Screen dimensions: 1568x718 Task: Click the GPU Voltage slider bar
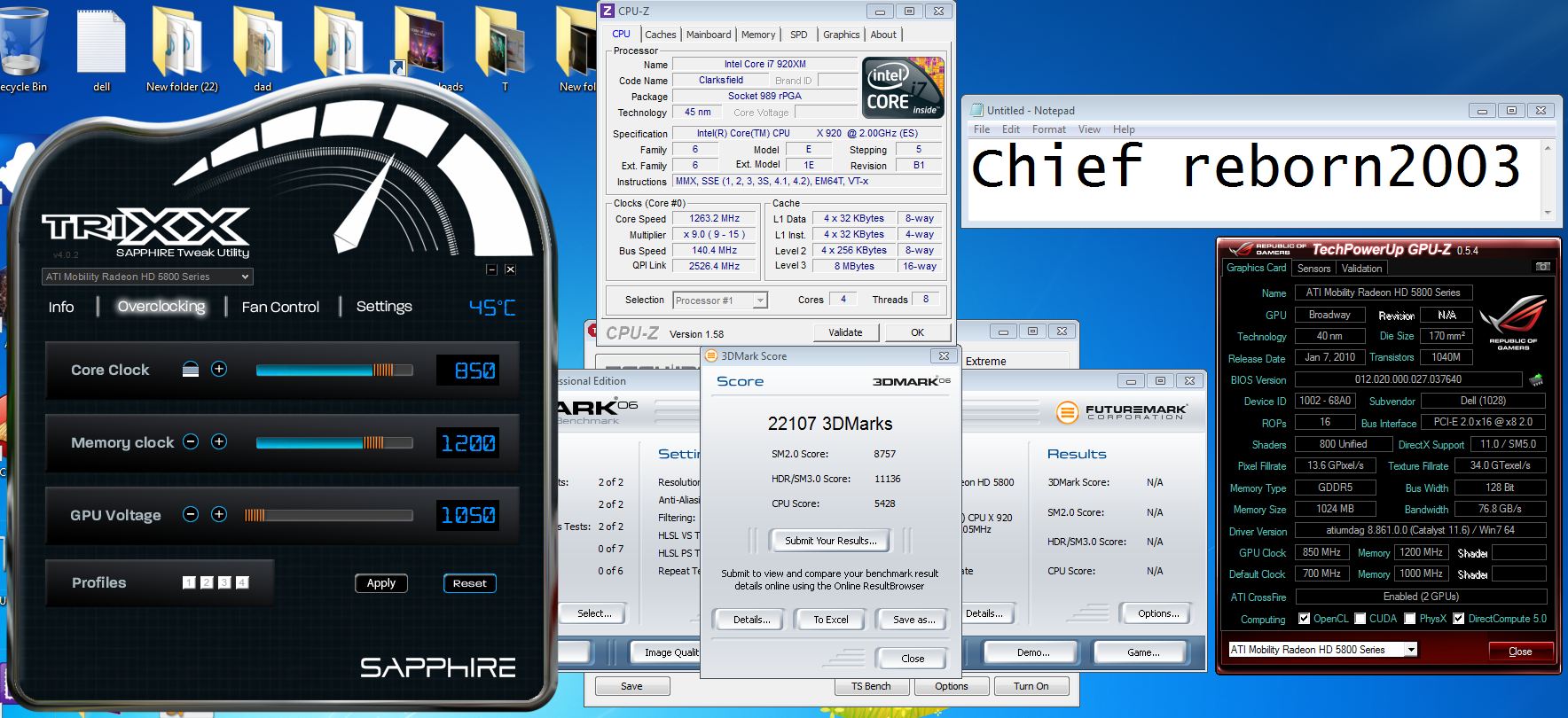[328, 515]
